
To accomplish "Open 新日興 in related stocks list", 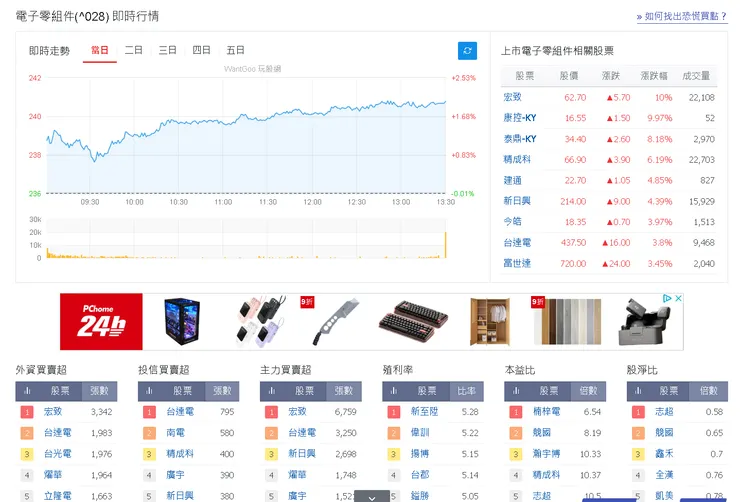I will click(517, 201).
